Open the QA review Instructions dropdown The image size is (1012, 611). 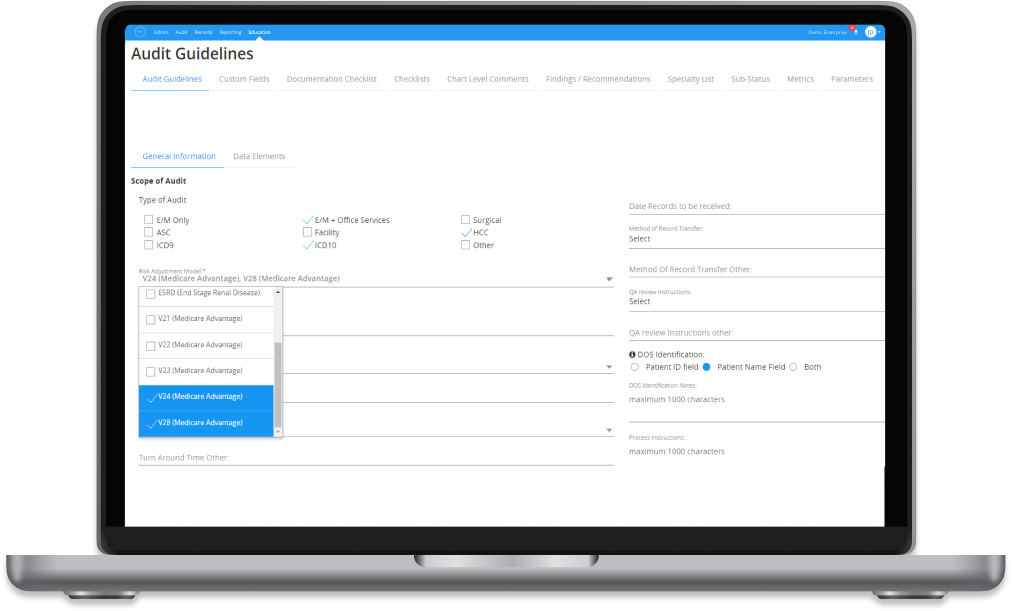755,301
